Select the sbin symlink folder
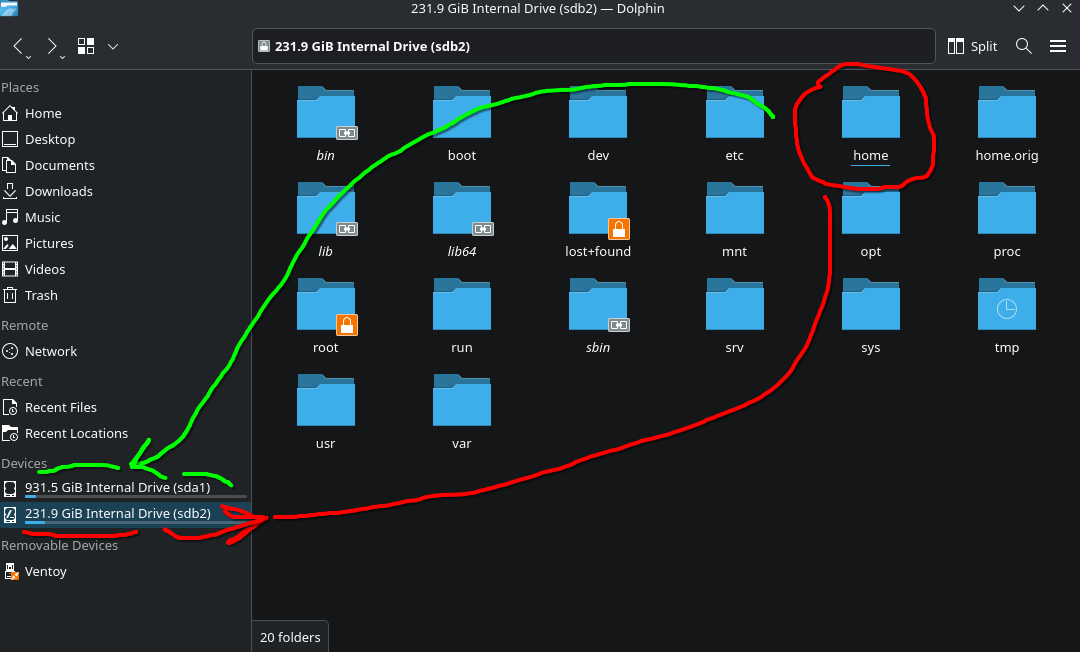The height and width of the screenshot is (652, 1080). (598, 317)
